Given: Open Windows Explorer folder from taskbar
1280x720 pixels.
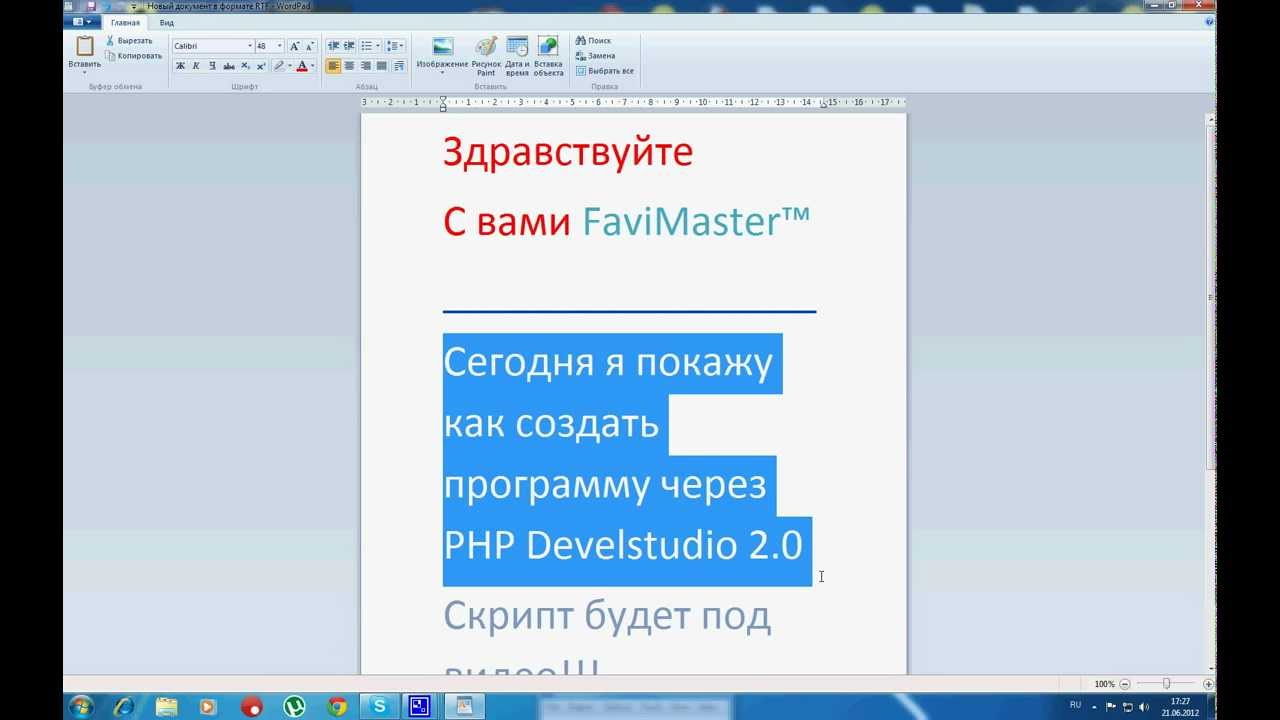Looking at the screenshot, I should coord(166,706).
